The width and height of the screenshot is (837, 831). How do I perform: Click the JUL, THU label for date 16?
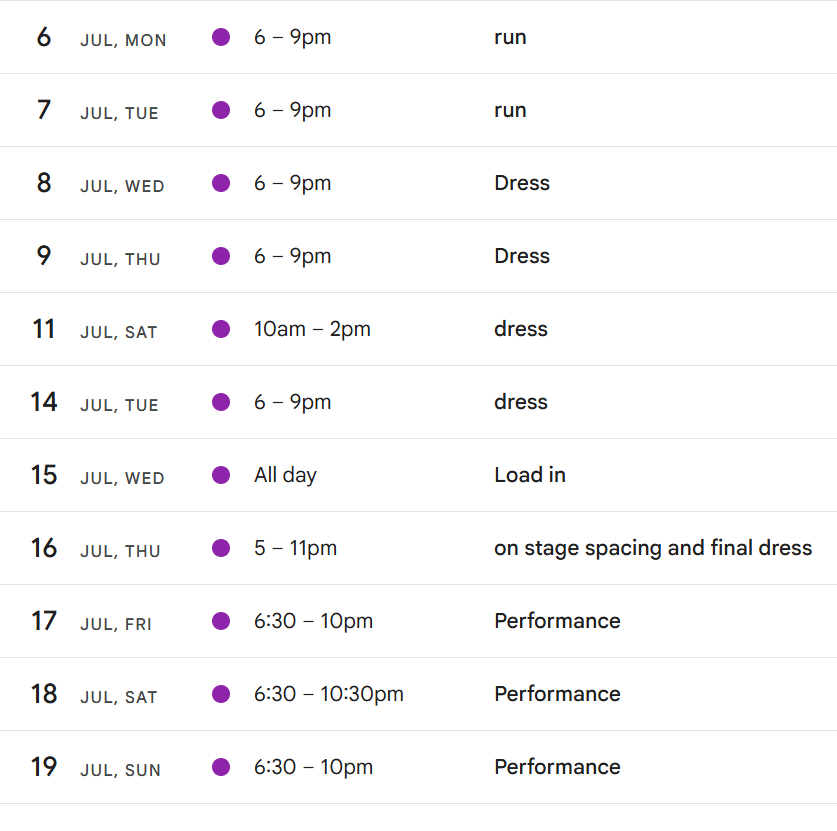[x=120, y=551]
